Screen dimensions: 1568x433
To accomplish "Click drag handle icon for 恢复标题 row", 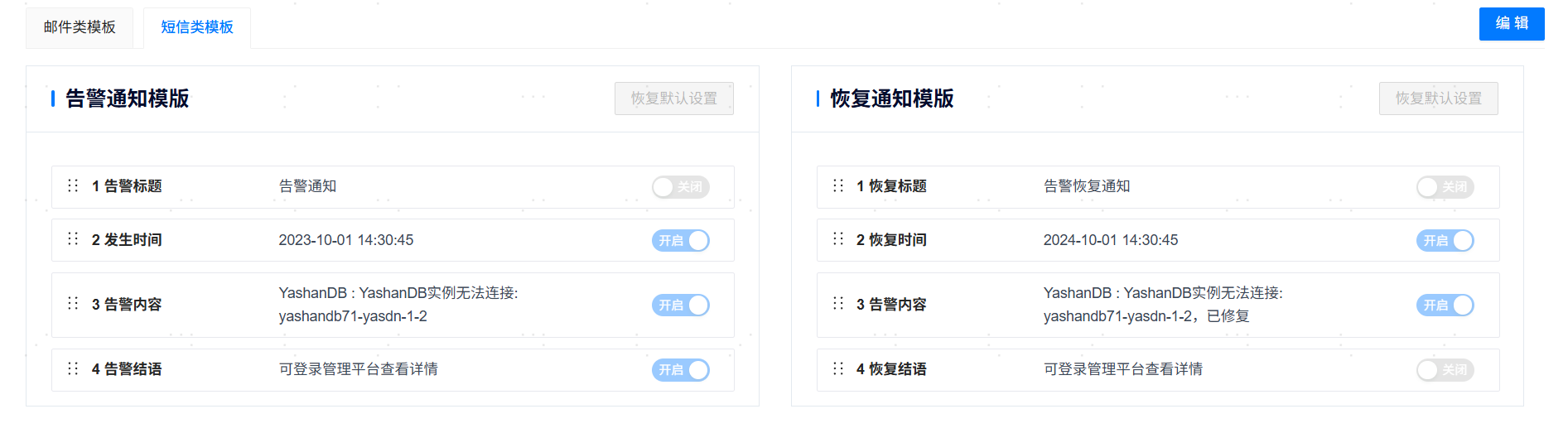I will pos(838,185).
